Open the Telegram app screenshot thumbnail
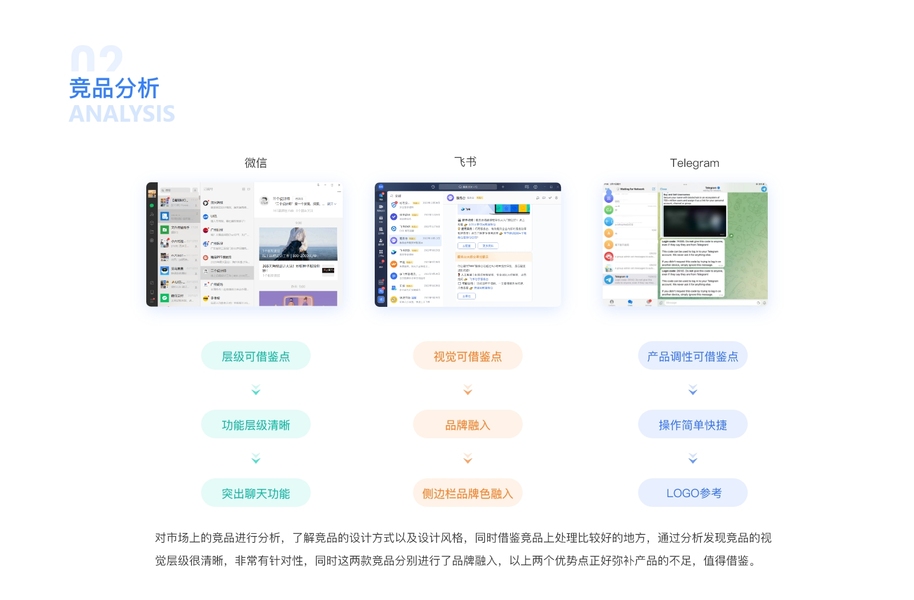 [685, 244]
